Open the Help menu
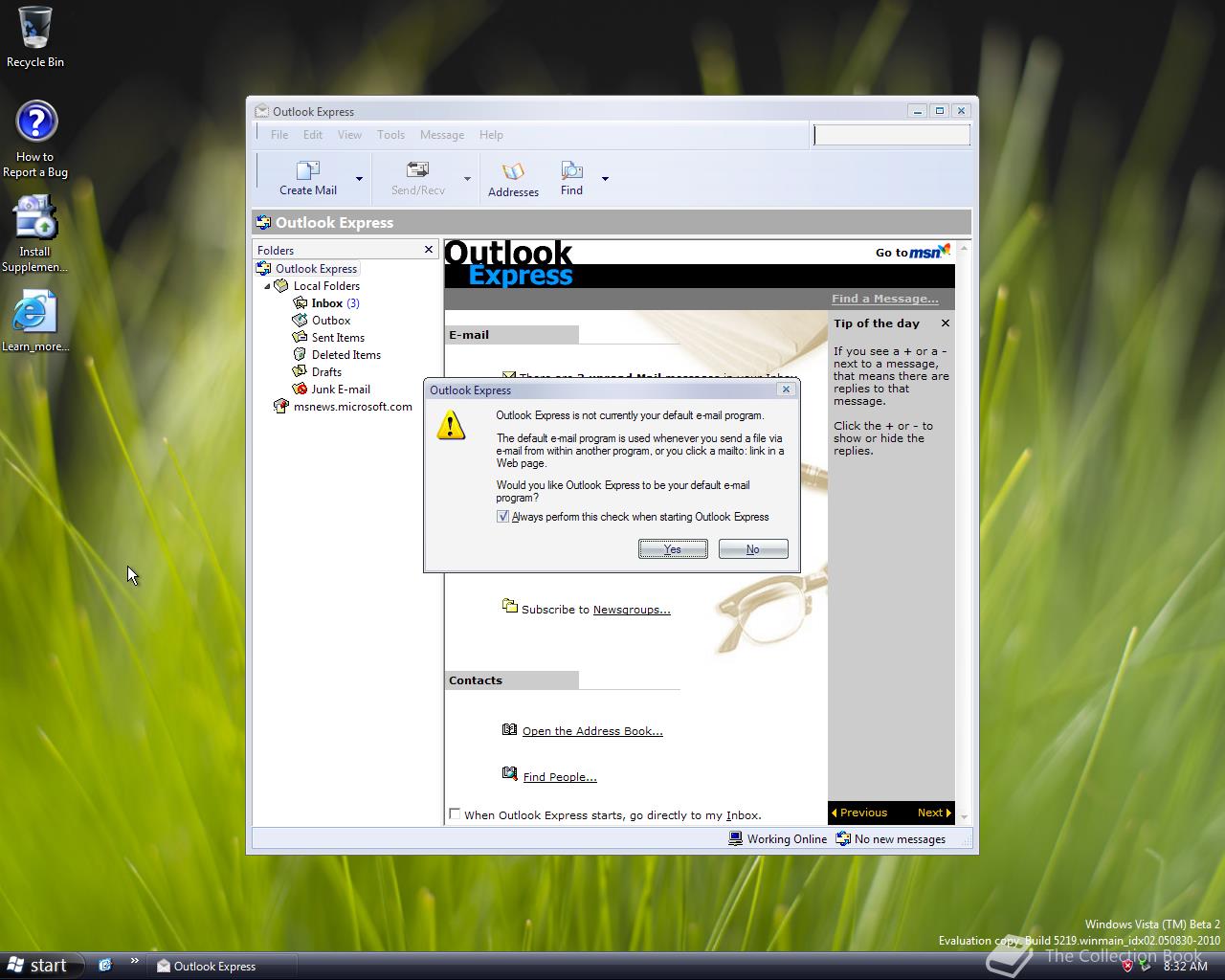The width and height of the screenshot is (1225, 980). coord(491,135)
